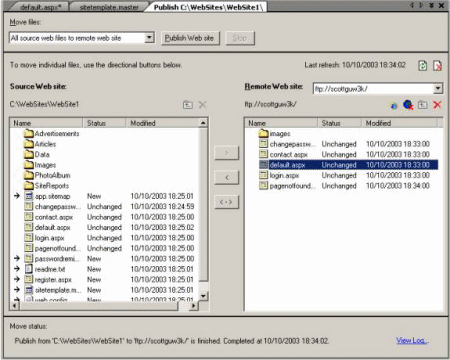Open the View Log link
This screenshot has width=450, height=360.
pyautogui.click(x=412, y=340)
